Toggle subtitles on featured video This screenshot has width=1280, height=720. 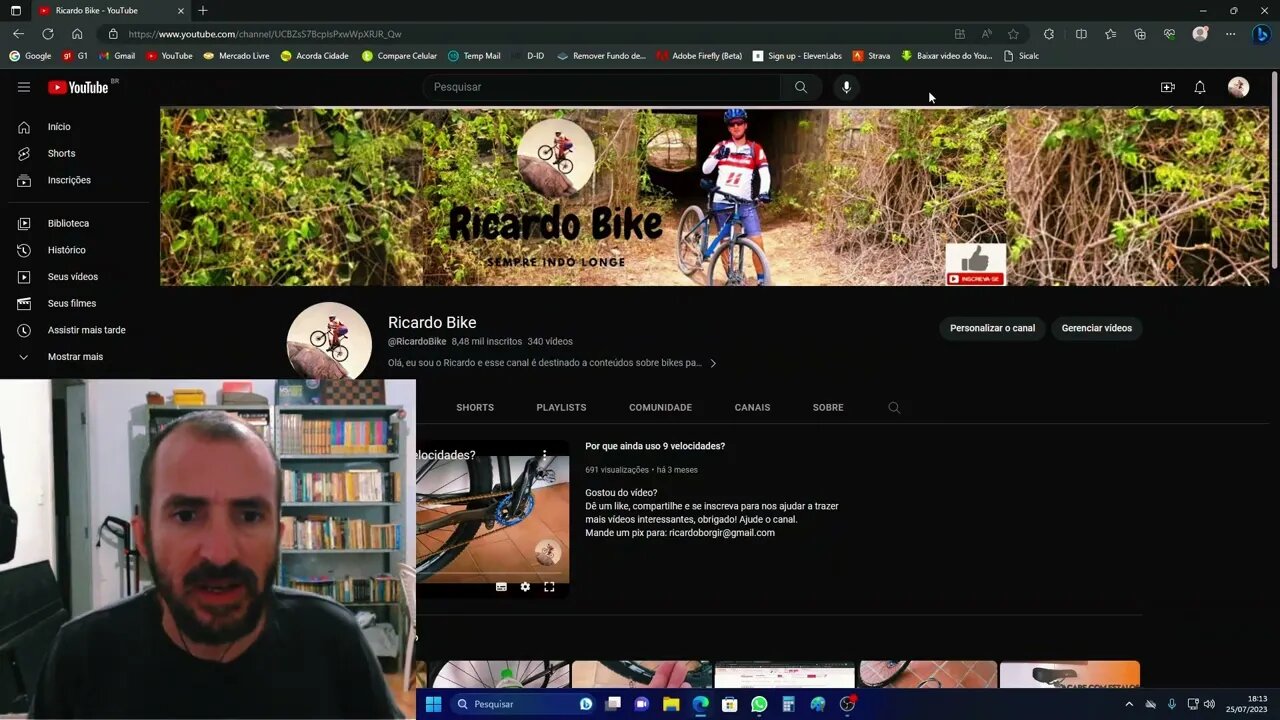coord(501,587)
